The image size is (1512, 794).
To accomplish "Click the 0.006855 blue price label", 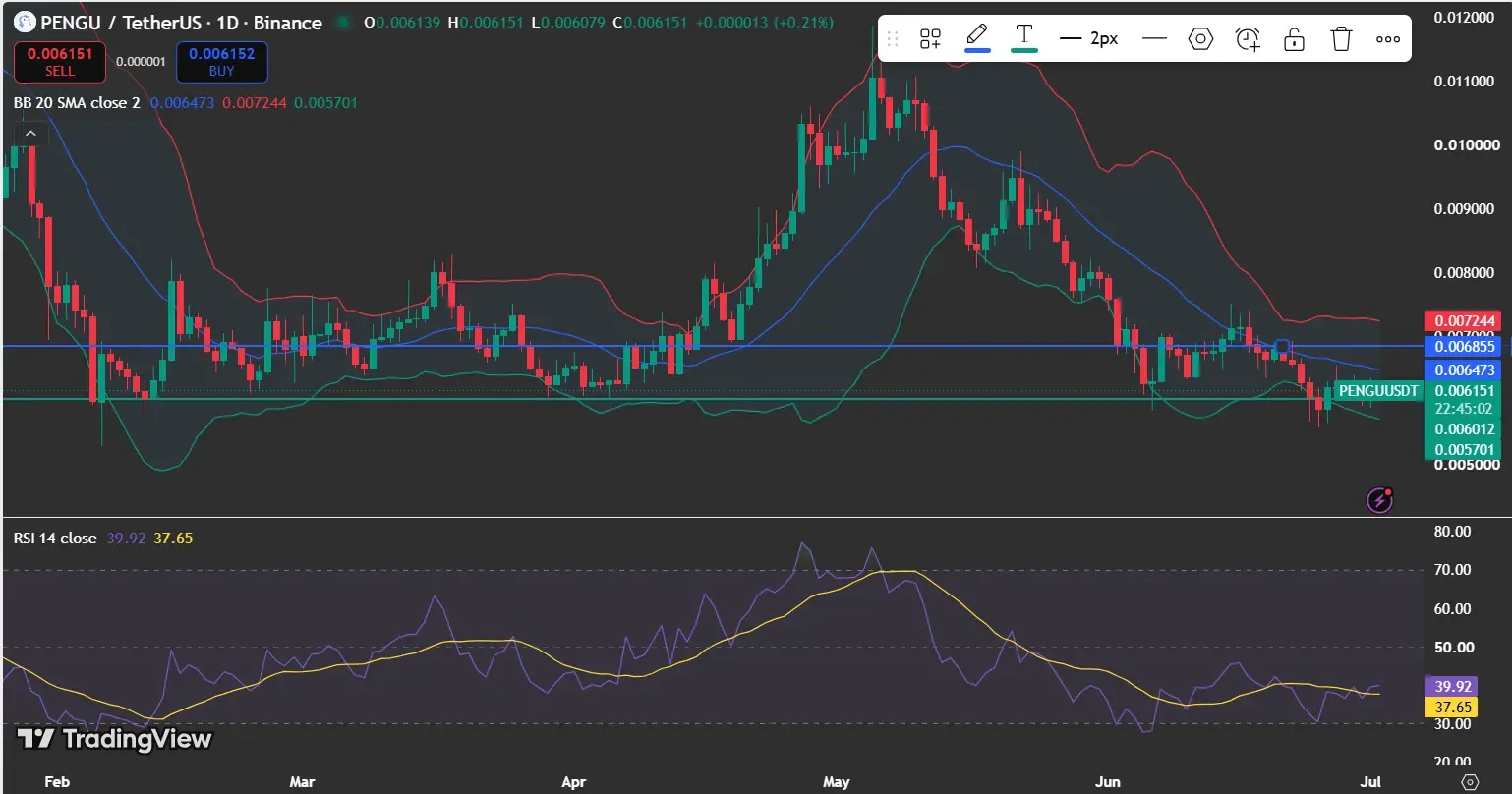I will pyautogui.click(x=1463, y=346).
